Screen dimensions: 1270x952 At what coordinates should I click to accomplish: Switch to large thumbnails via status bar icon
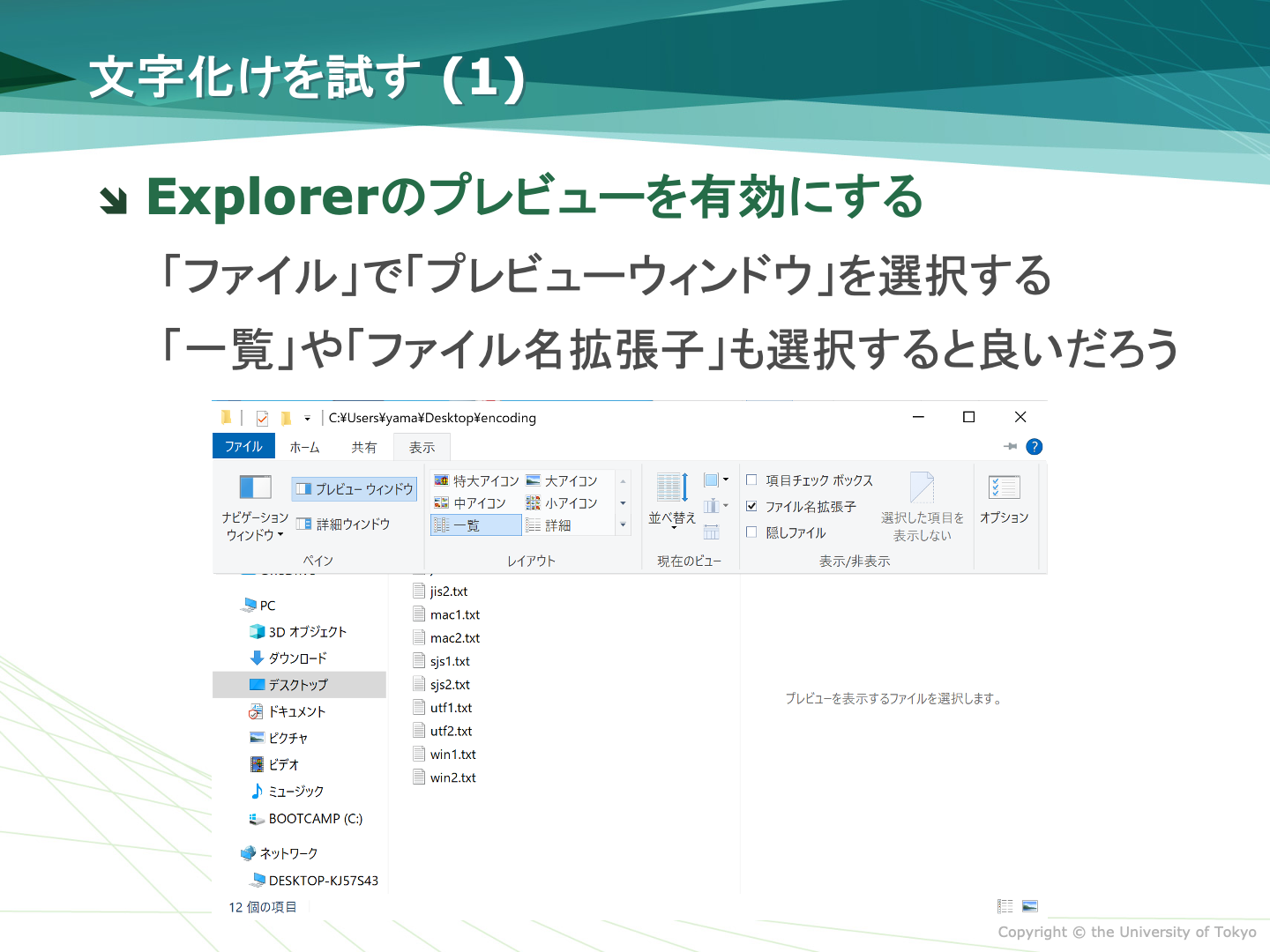[1029, 906]
